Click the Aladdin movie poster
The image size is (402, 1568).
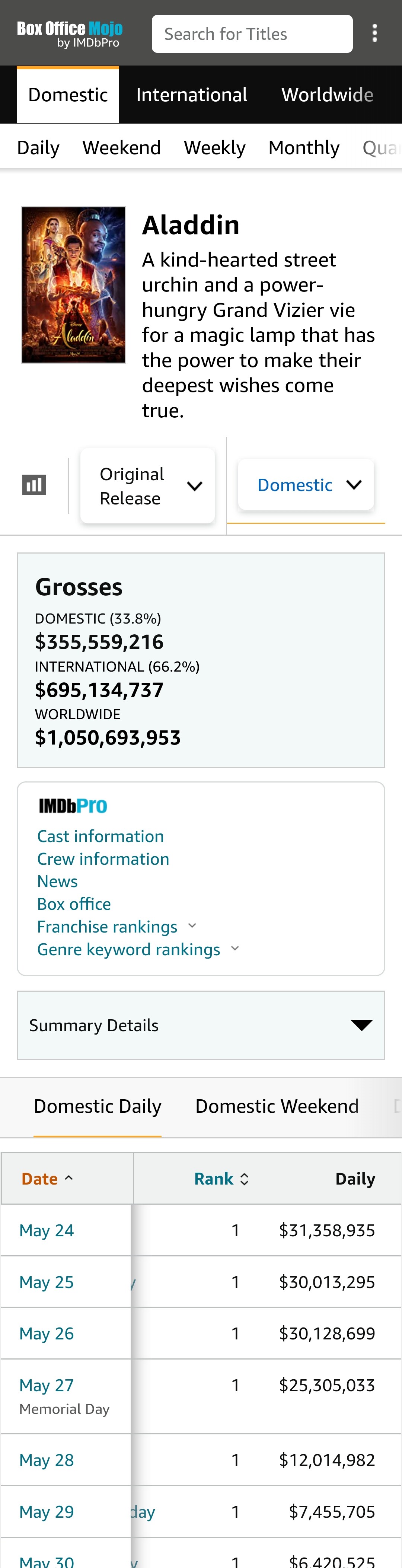(74, 285)
